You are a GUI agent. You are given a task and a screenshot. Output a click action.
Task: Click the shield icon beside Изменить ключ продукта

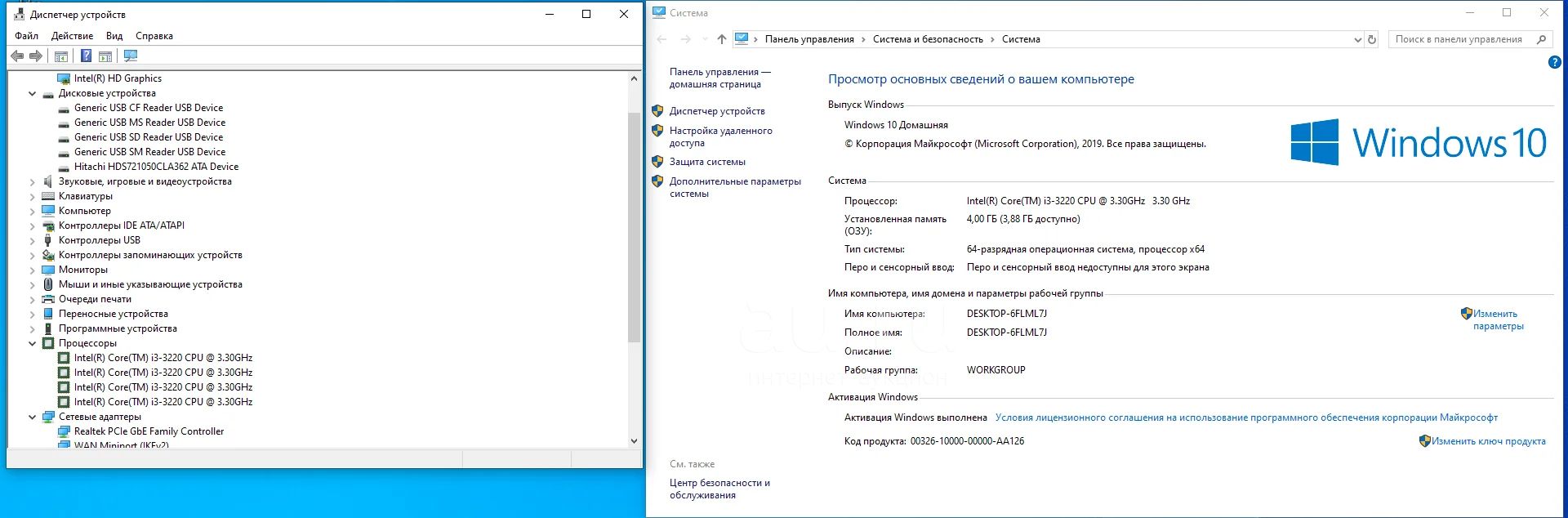[x=1425, y=441]
